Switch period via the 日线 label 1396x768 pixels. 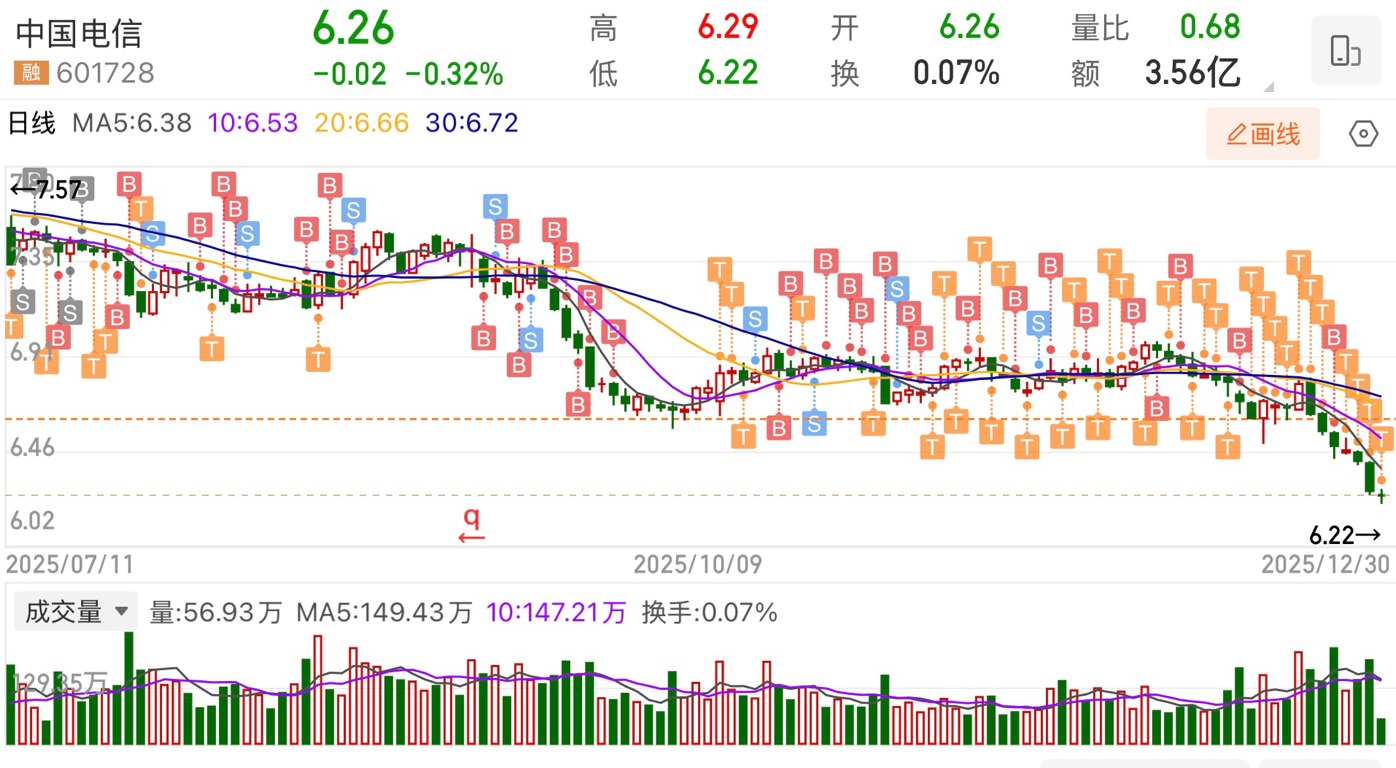coord(32,124)
